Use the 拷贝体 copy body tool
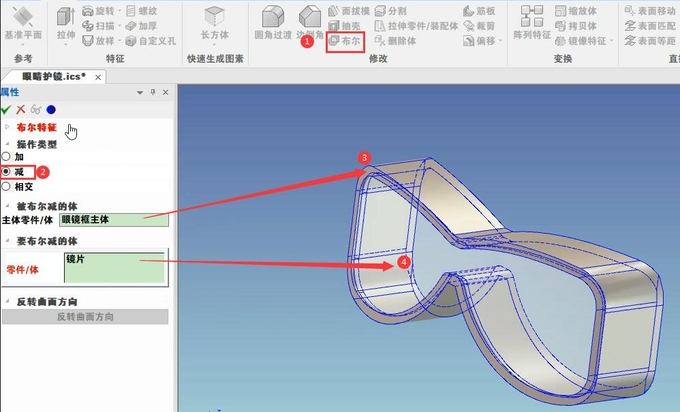Image resolution: width=680 pixels, height=412 pixels. (x=576, y=26)
